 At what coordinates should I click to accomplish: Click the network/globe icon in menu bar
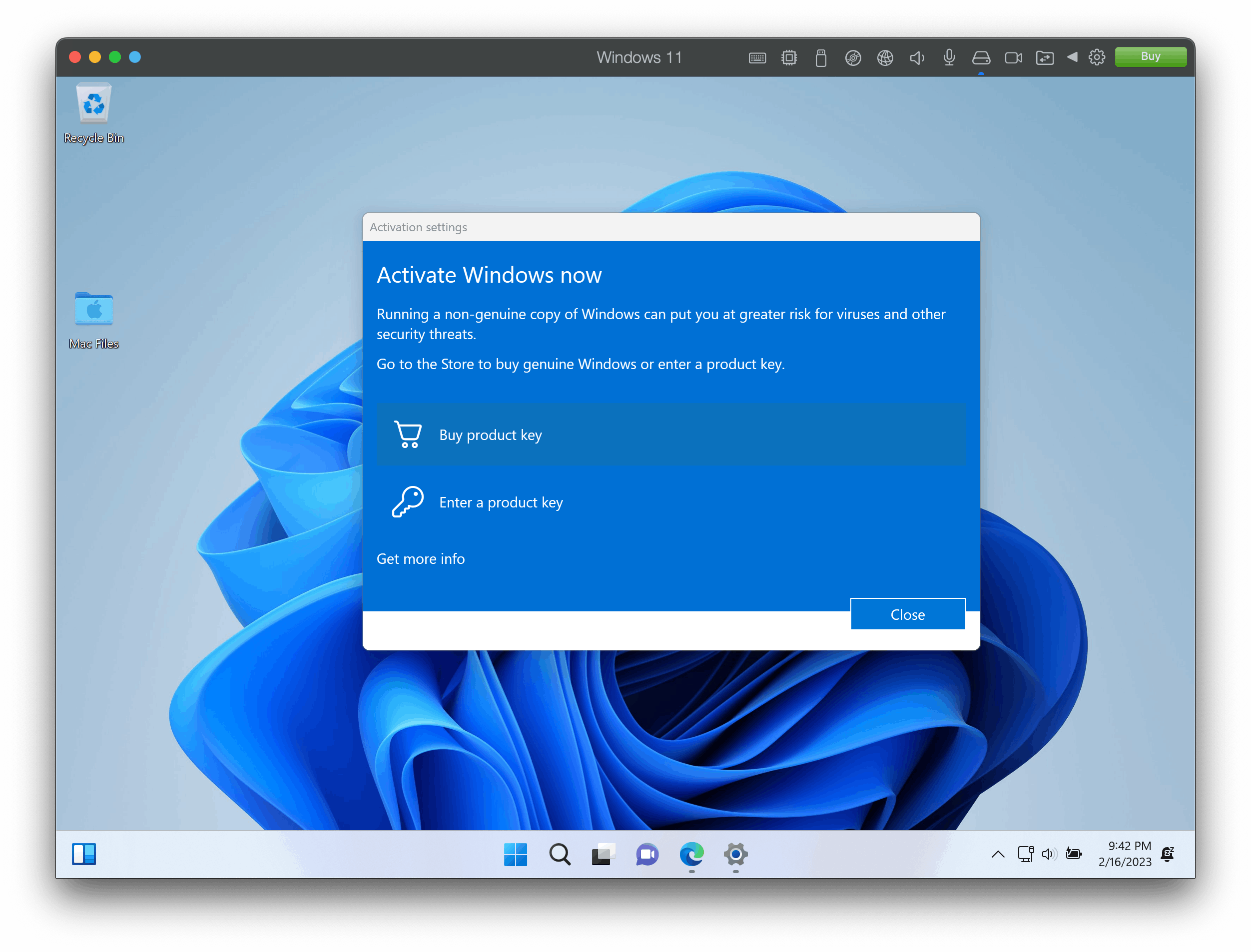(884, 57)
